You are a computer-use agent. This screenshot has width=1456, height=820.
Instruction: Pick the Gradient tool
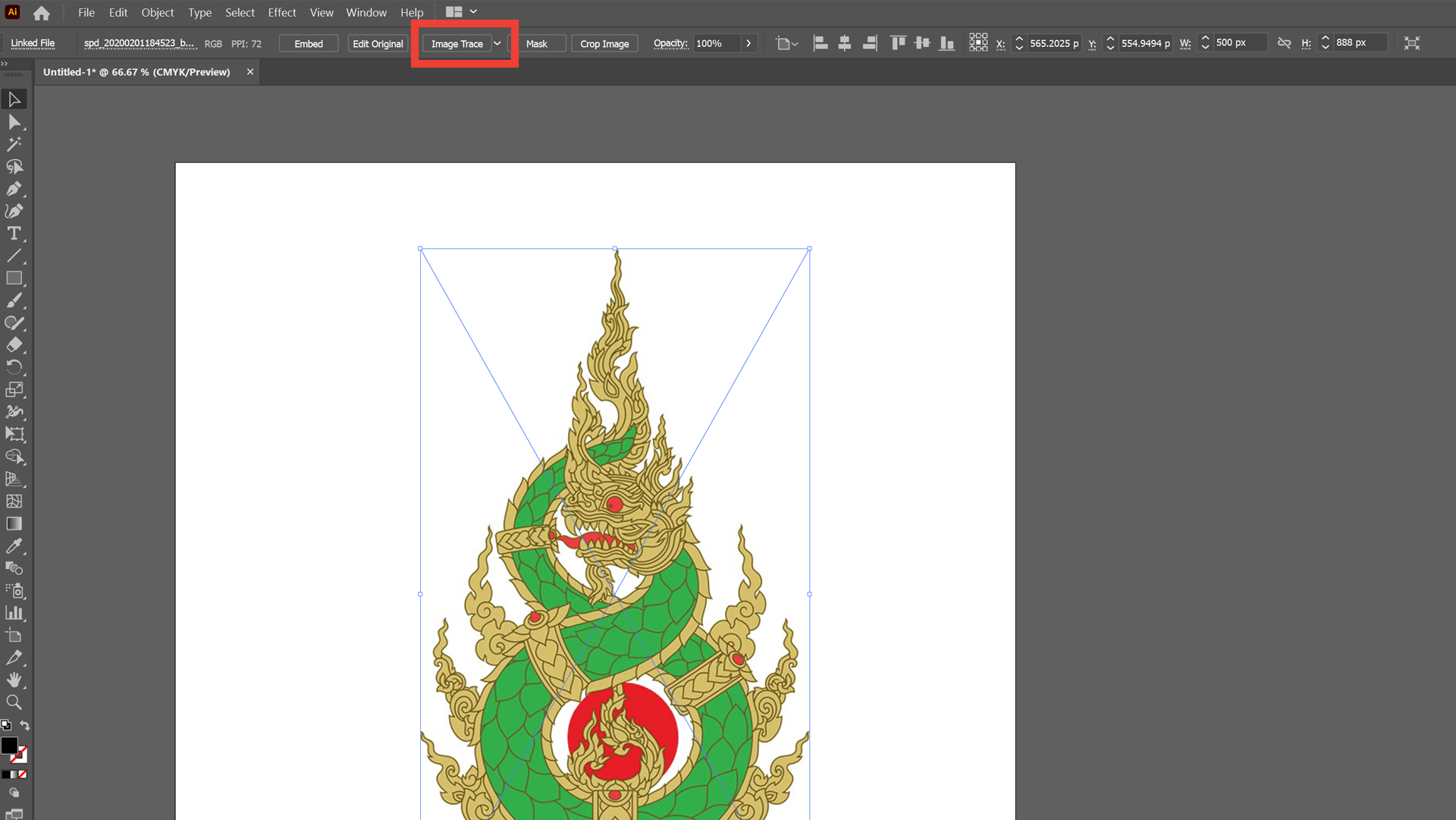click(14, 523)
